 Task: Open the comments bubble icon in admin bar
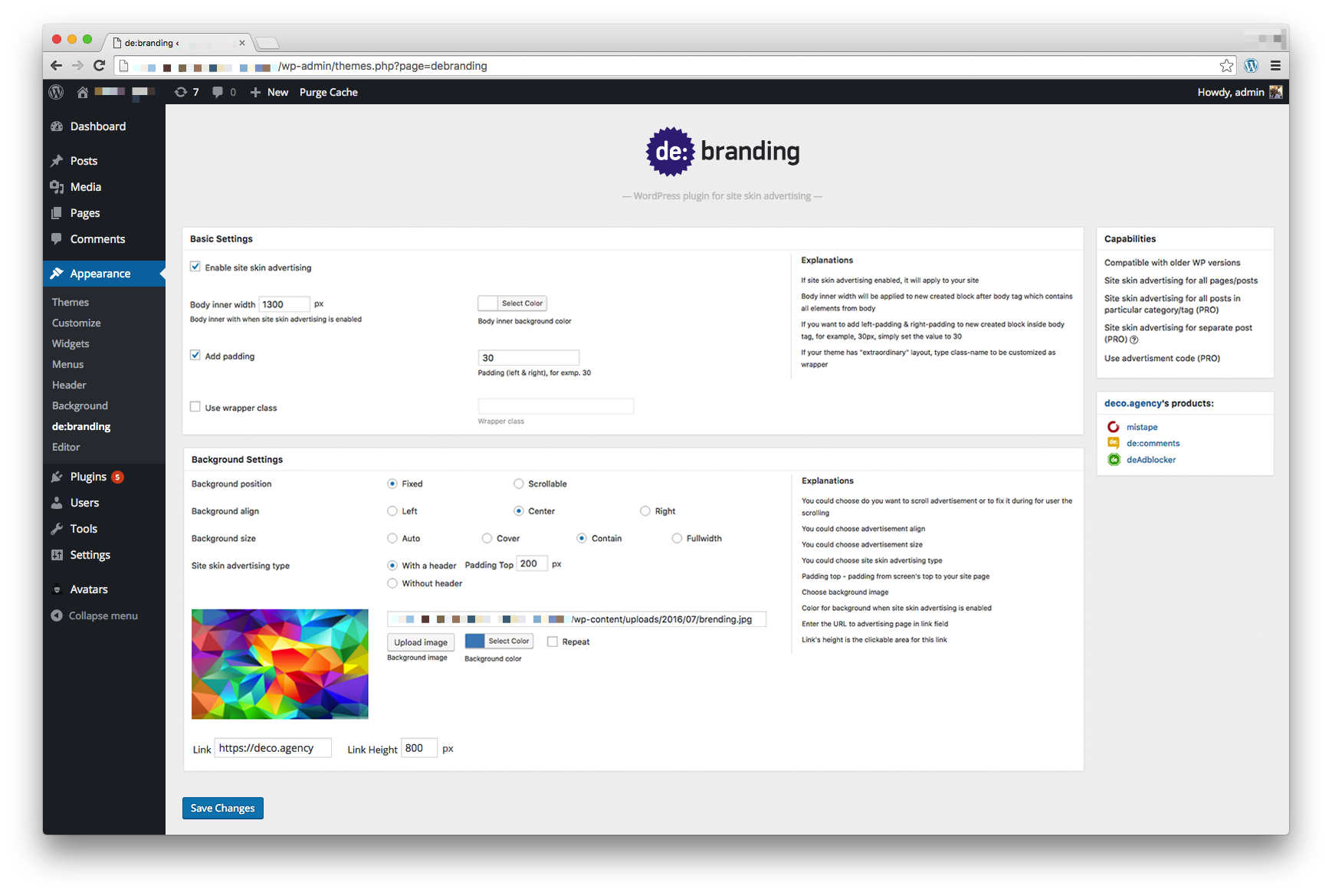click(218, 92)
